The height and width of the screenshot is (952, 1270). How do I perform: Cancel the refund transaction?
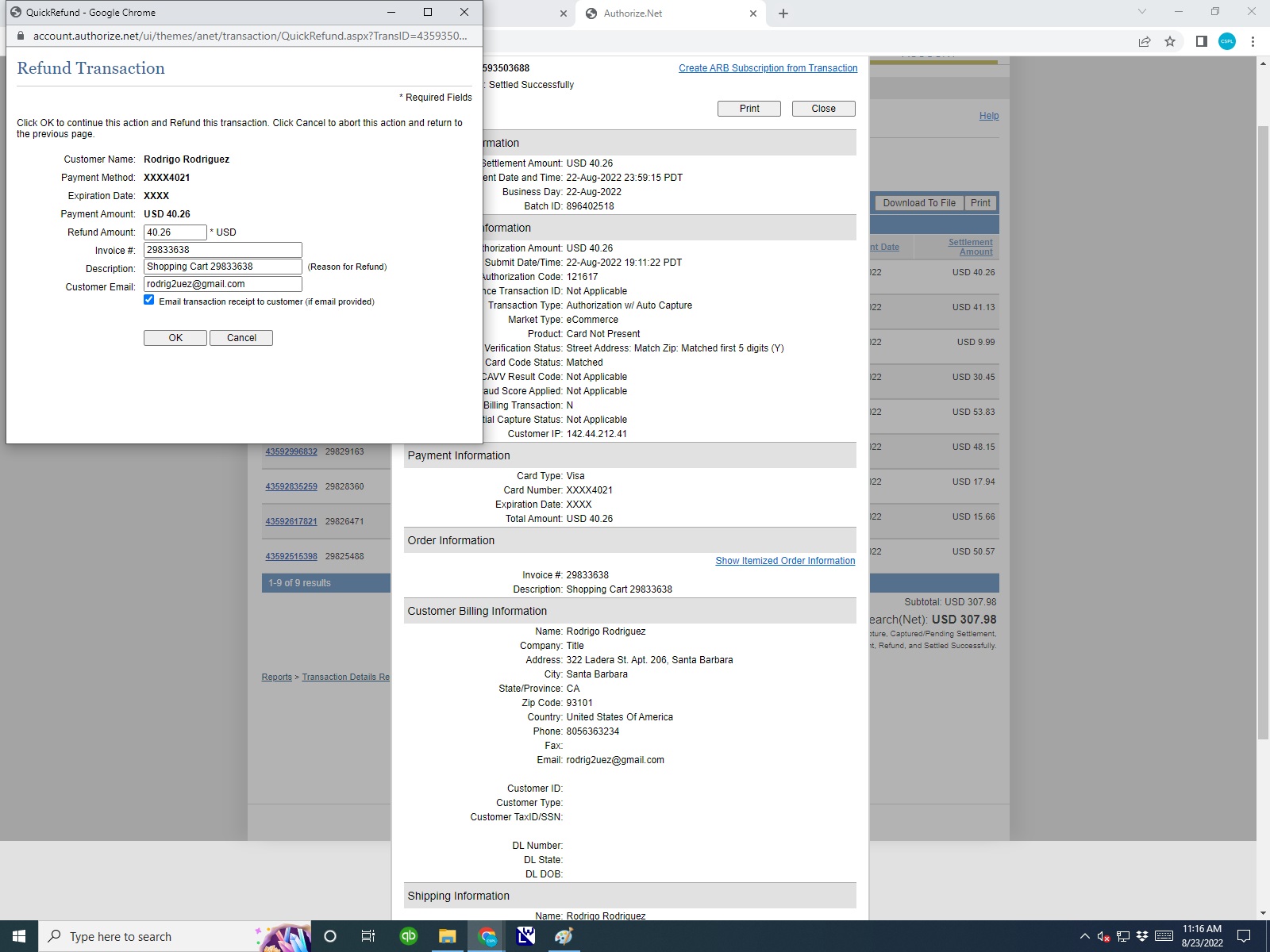point(241,338)
